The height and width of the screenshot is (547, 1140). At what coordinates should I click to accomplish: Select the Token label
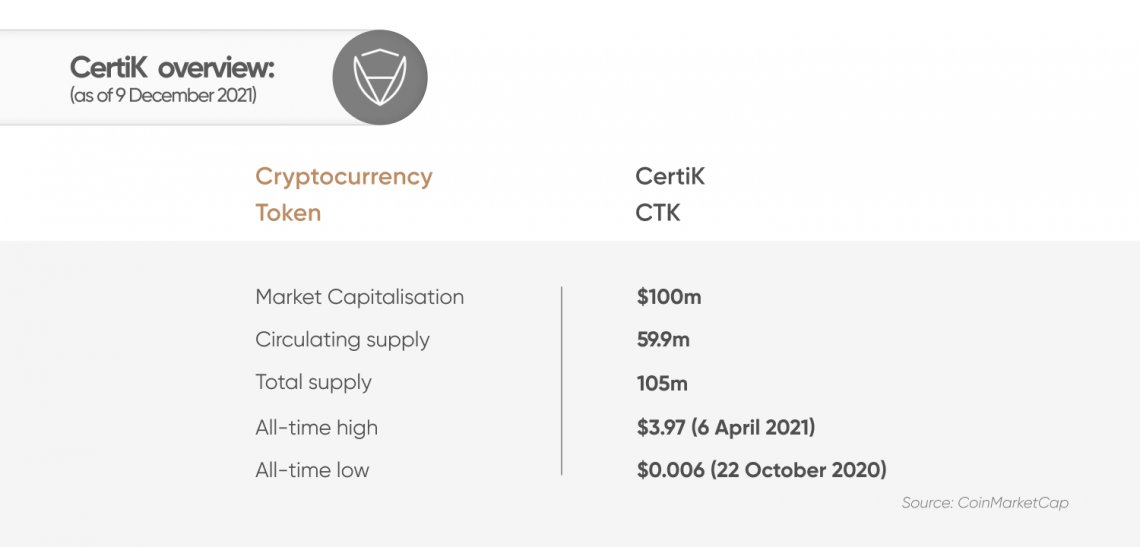coord(288,212)
